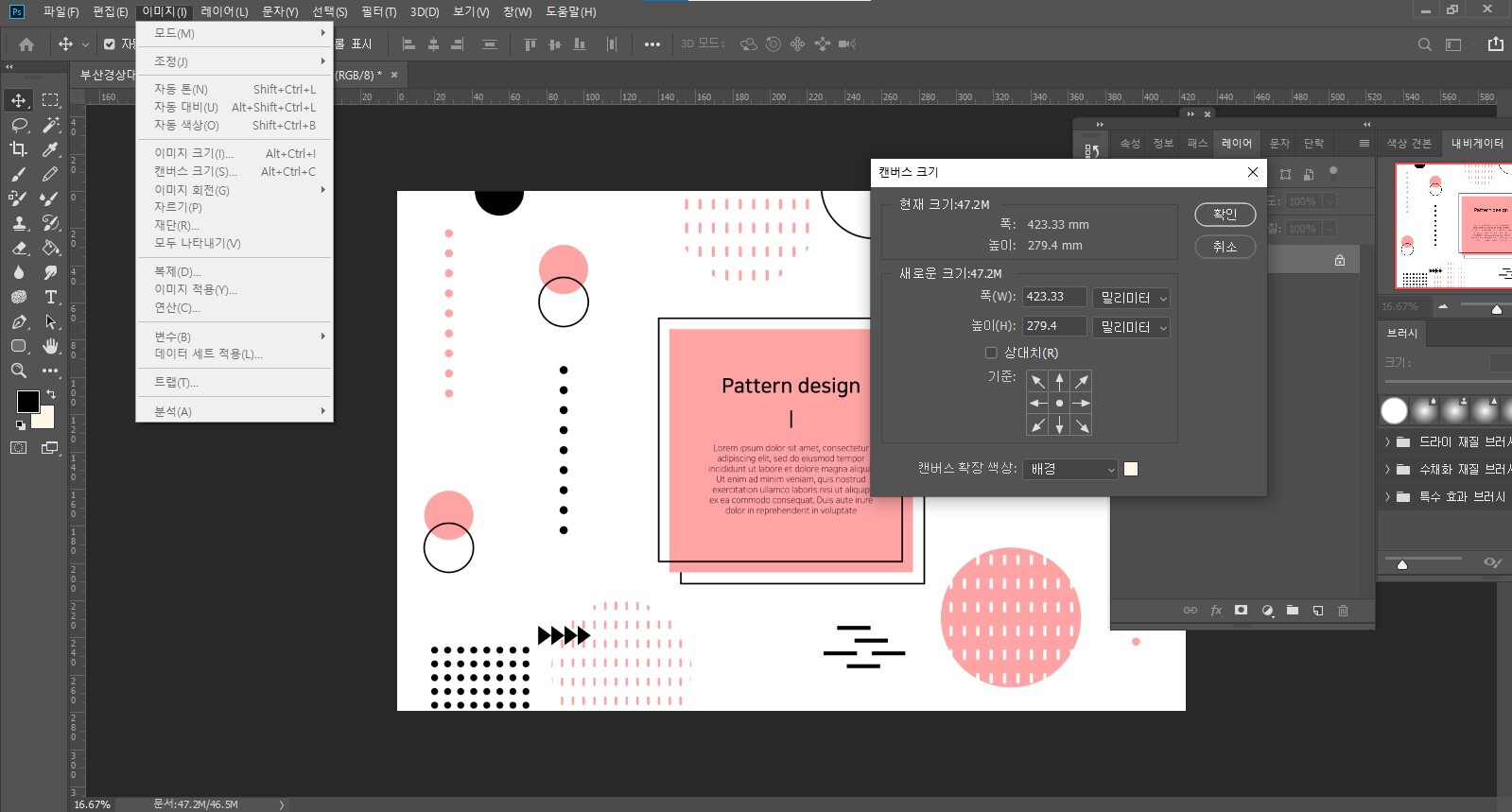1512x812 pixels.
Task: Open the canvas extension color 배경 dropdown
Action: [1071, 469]
